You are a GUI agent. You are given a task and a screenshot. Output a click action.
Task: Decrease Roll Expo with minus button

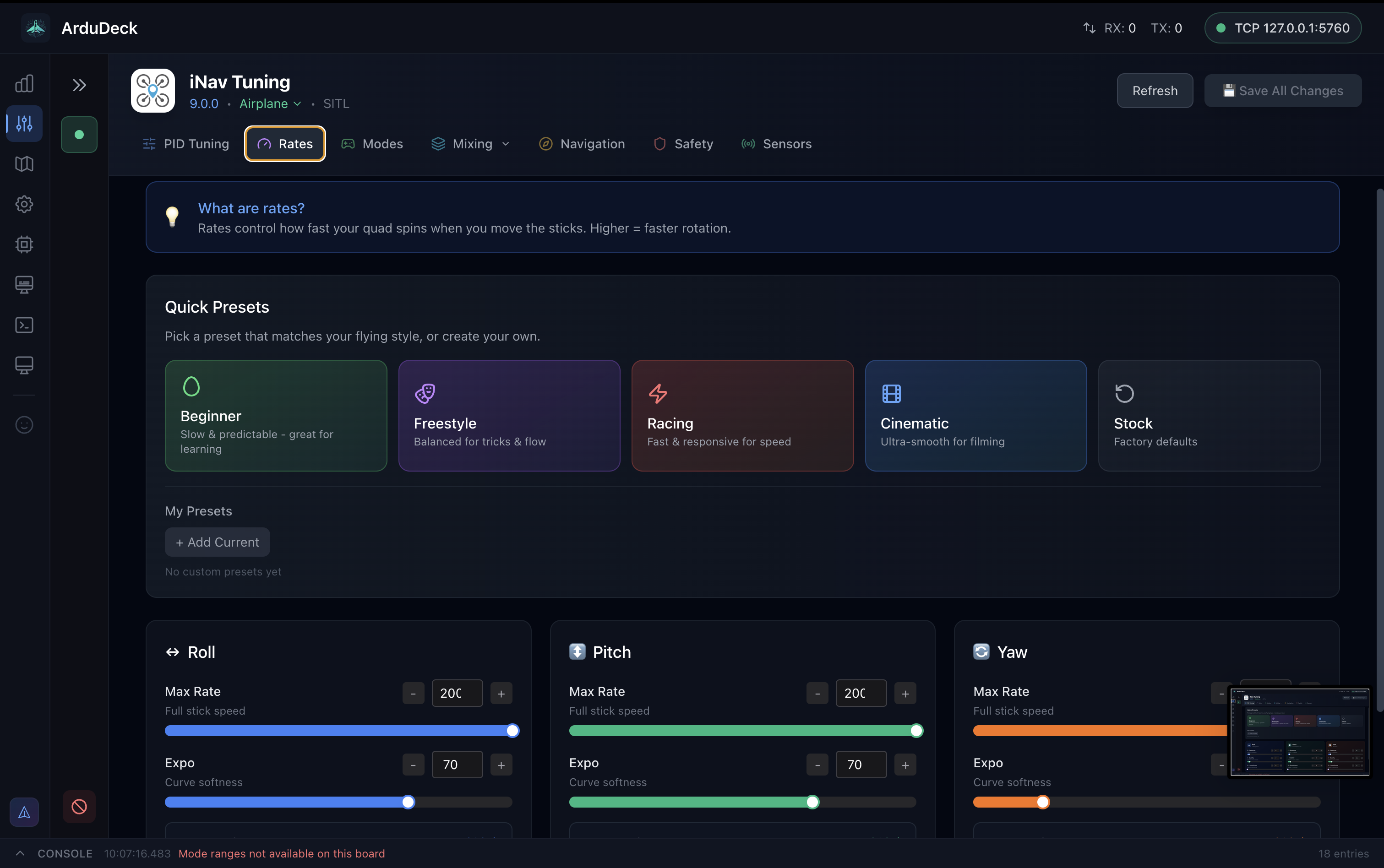(413, 765)
